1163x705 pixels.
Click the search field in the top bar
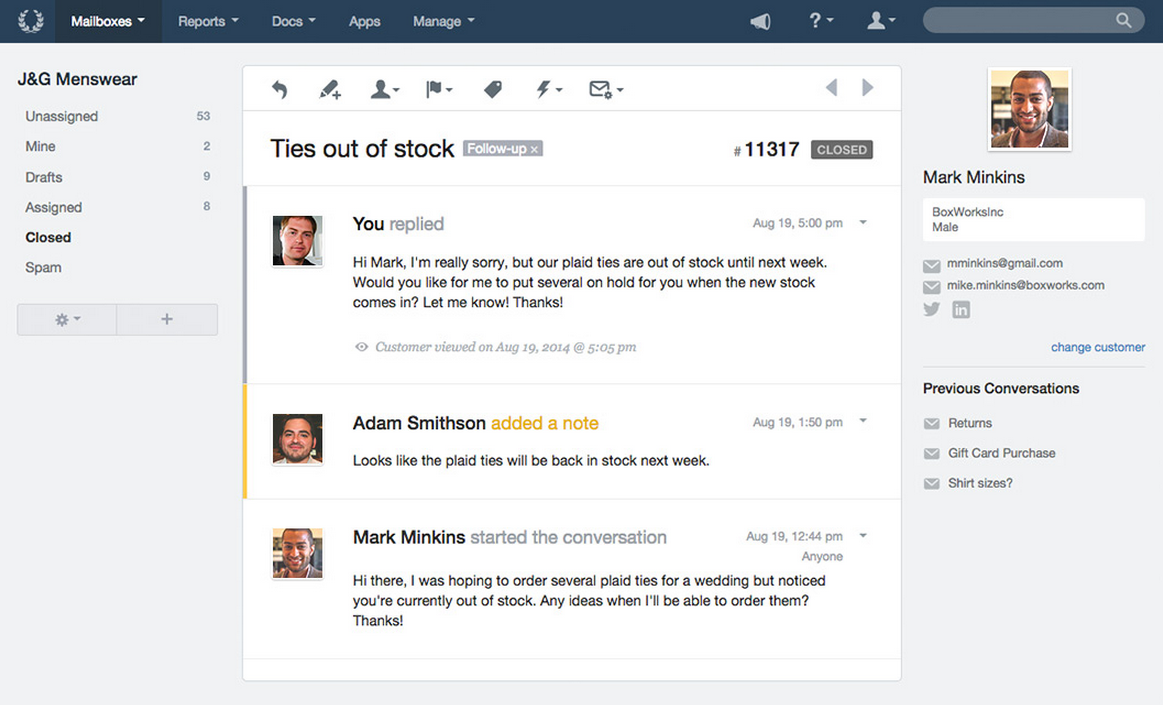click(1032, 20)
